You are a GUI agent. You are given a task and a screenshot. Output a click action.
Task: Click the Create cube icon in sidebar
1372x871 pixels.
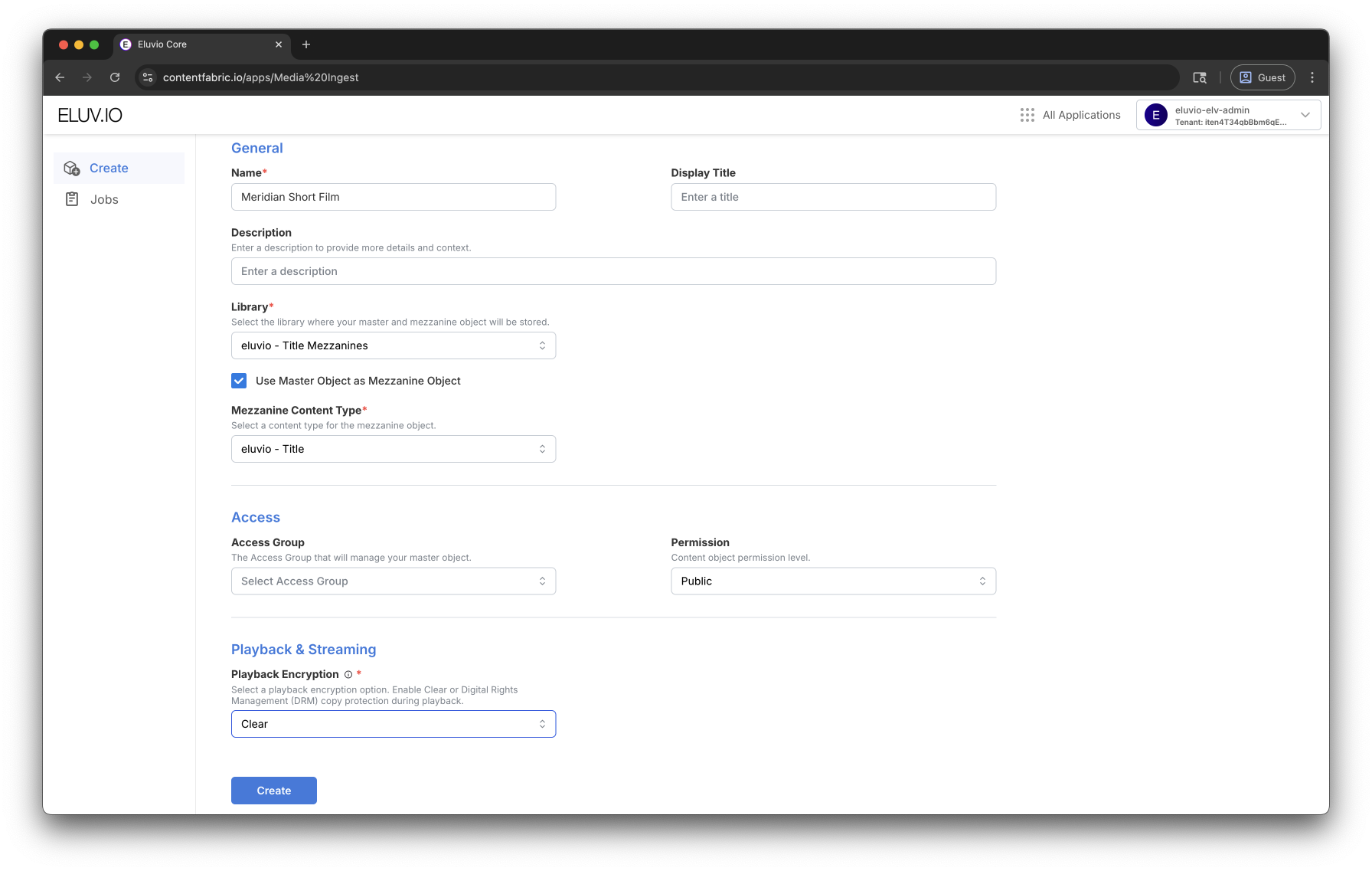[x=72, y=169]
